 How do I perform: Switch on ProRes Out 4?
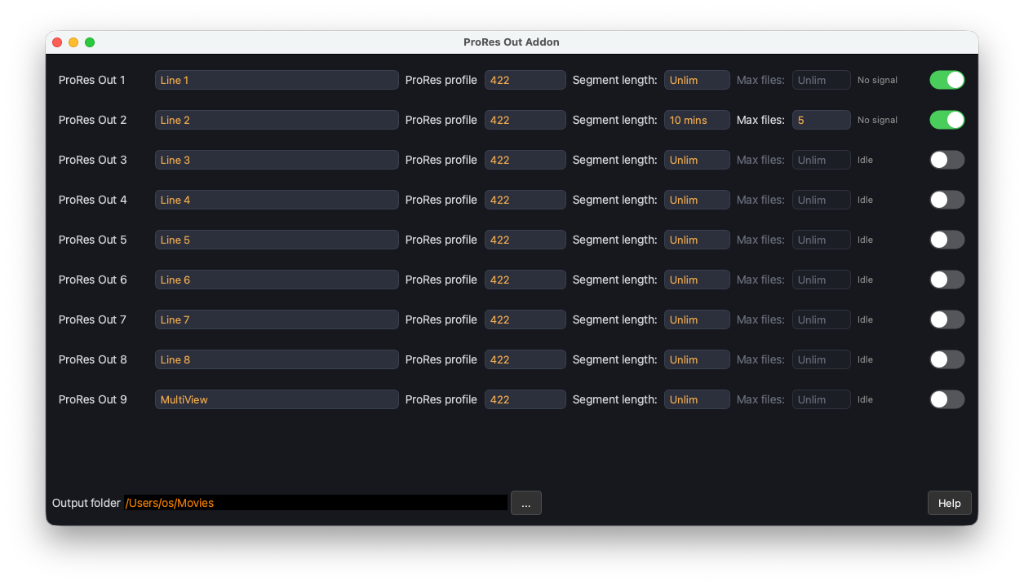tap(947, 199)
